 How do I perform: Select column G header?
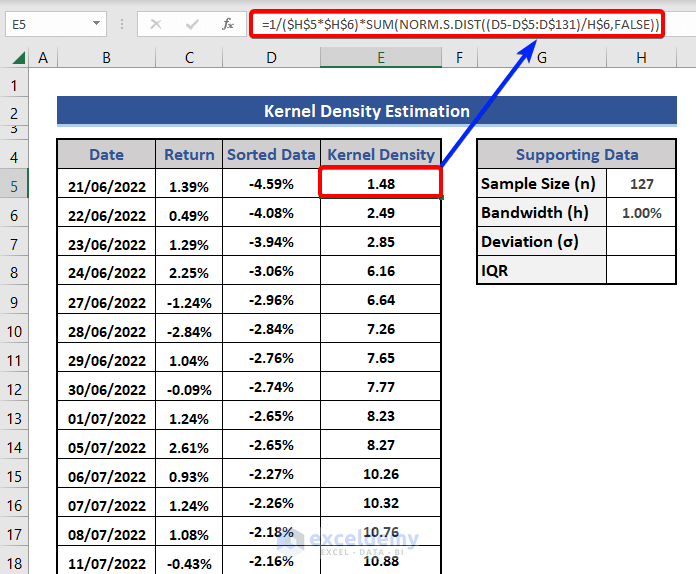[x=542, y=58]
